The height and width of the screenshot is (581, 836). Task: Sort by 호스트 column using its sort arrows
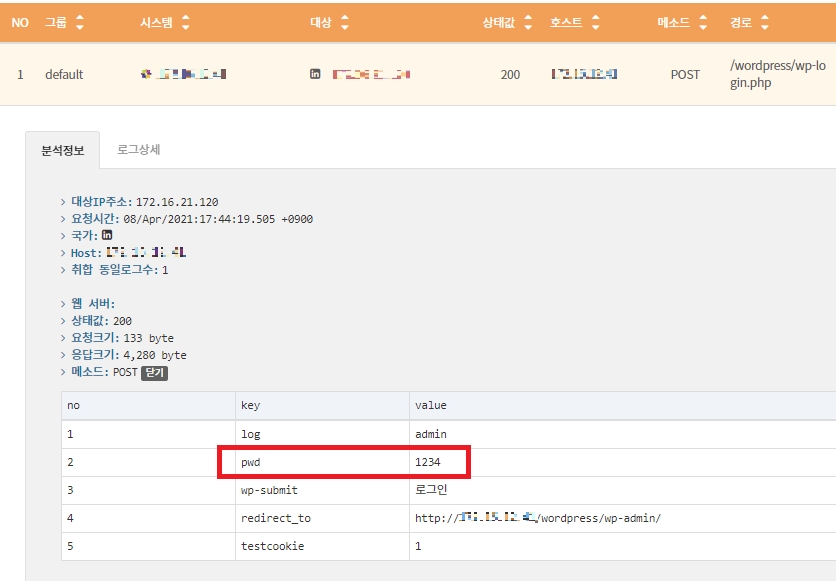click(x=596, y=22)
